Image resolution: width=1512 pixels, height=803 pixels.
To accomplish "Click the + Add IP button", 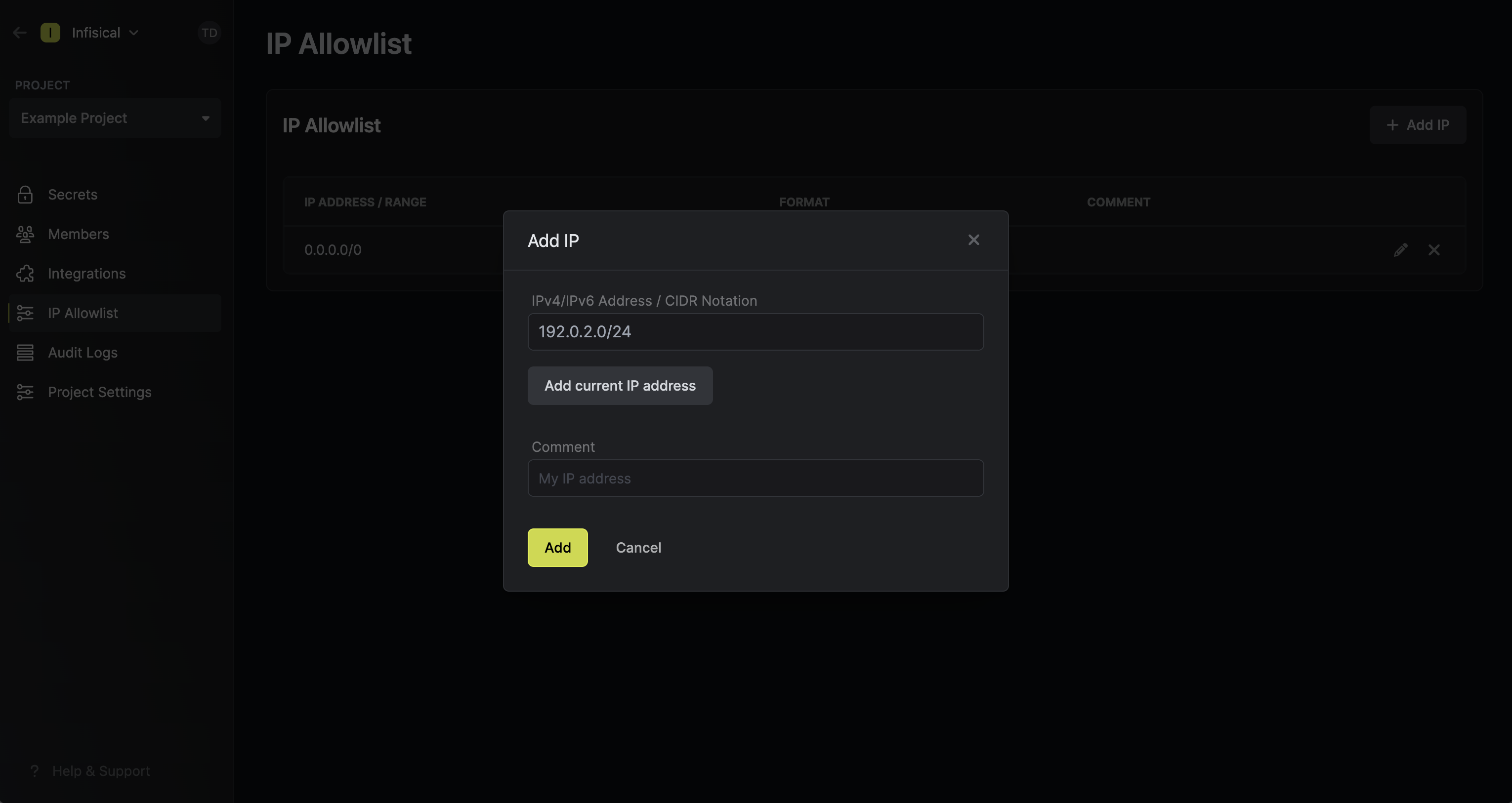I will 1418,125.
